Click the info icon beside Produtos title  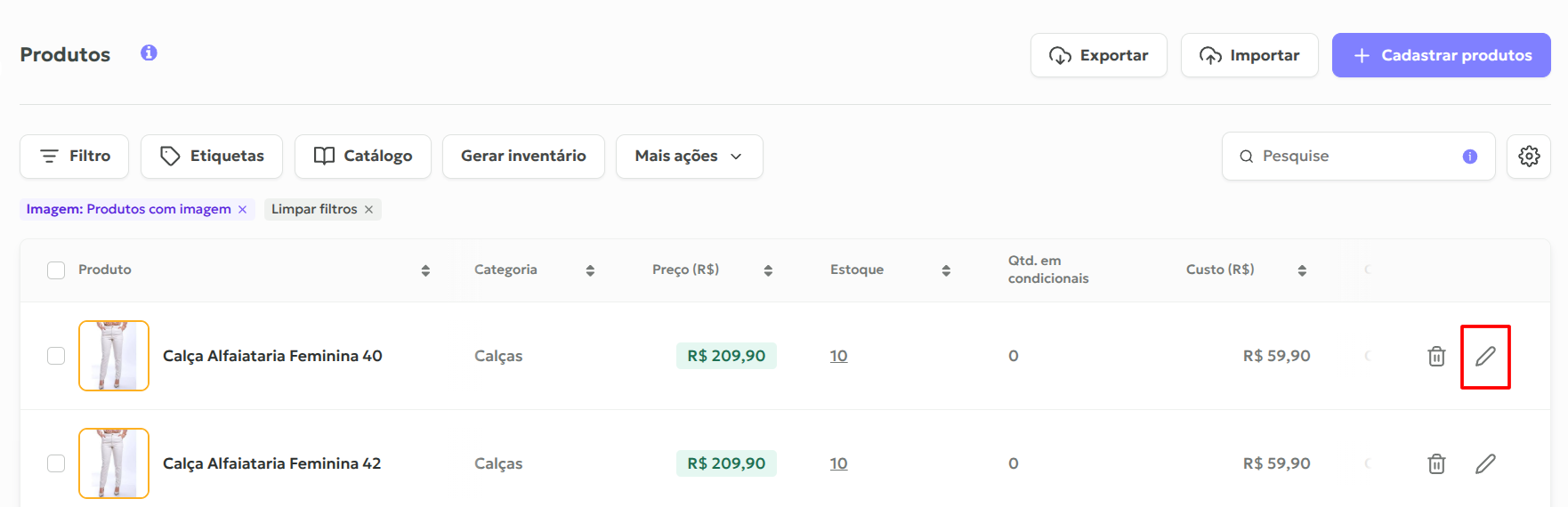coord(149,53)
